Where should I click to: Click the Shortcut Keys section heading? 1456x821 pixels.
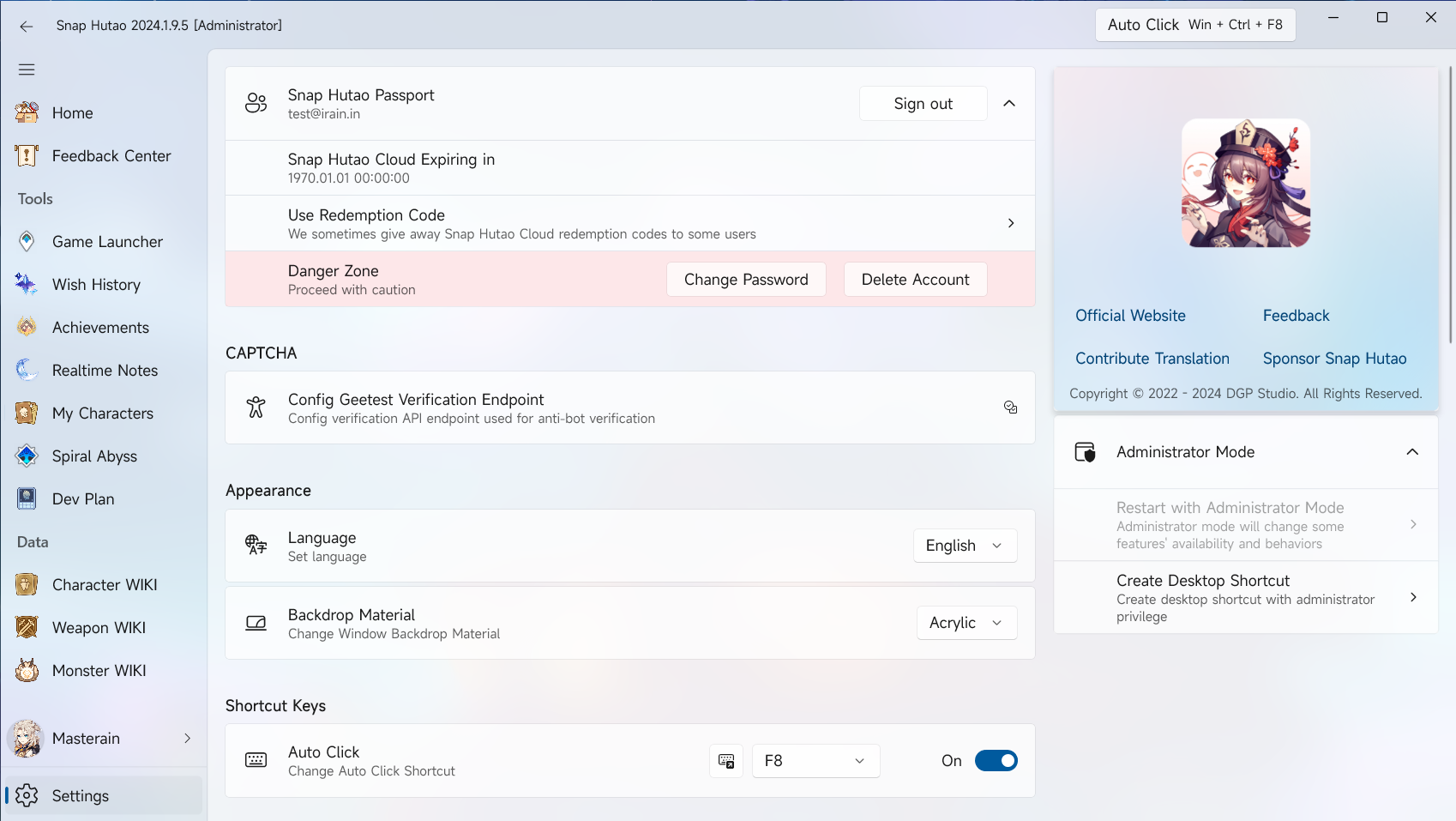[276, 706]
